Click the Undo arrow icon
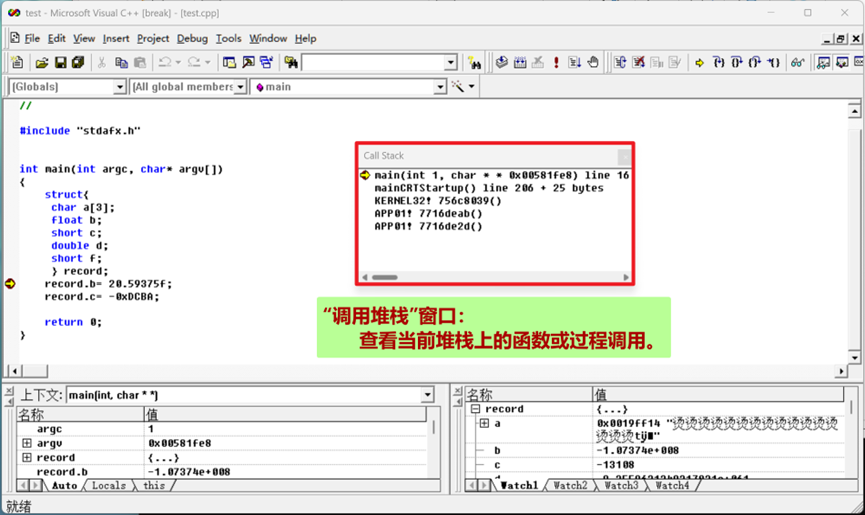The width and height of the screenshot is (865, 515). click(x=164, y=62)
